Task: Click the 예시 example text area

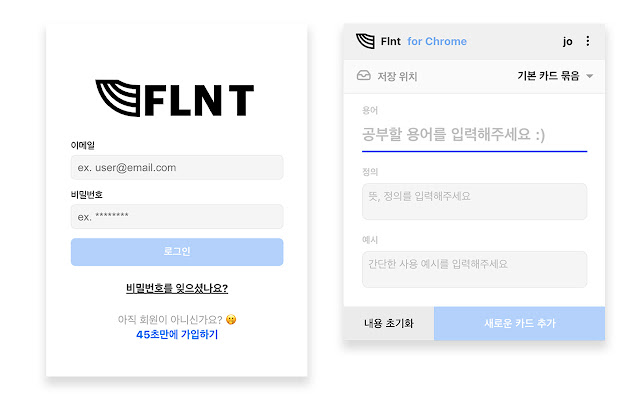Action: pyautogui.click(x=474, y=269)
